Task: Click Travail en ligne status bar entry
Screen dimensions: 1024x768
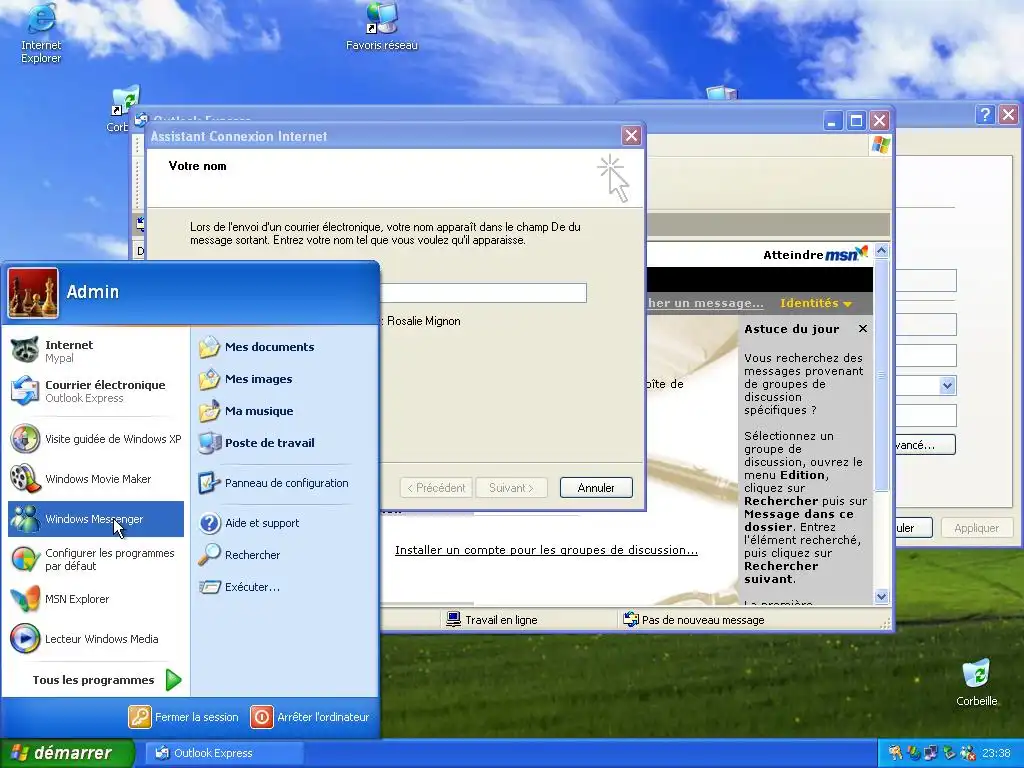Action: click(492, 620)
